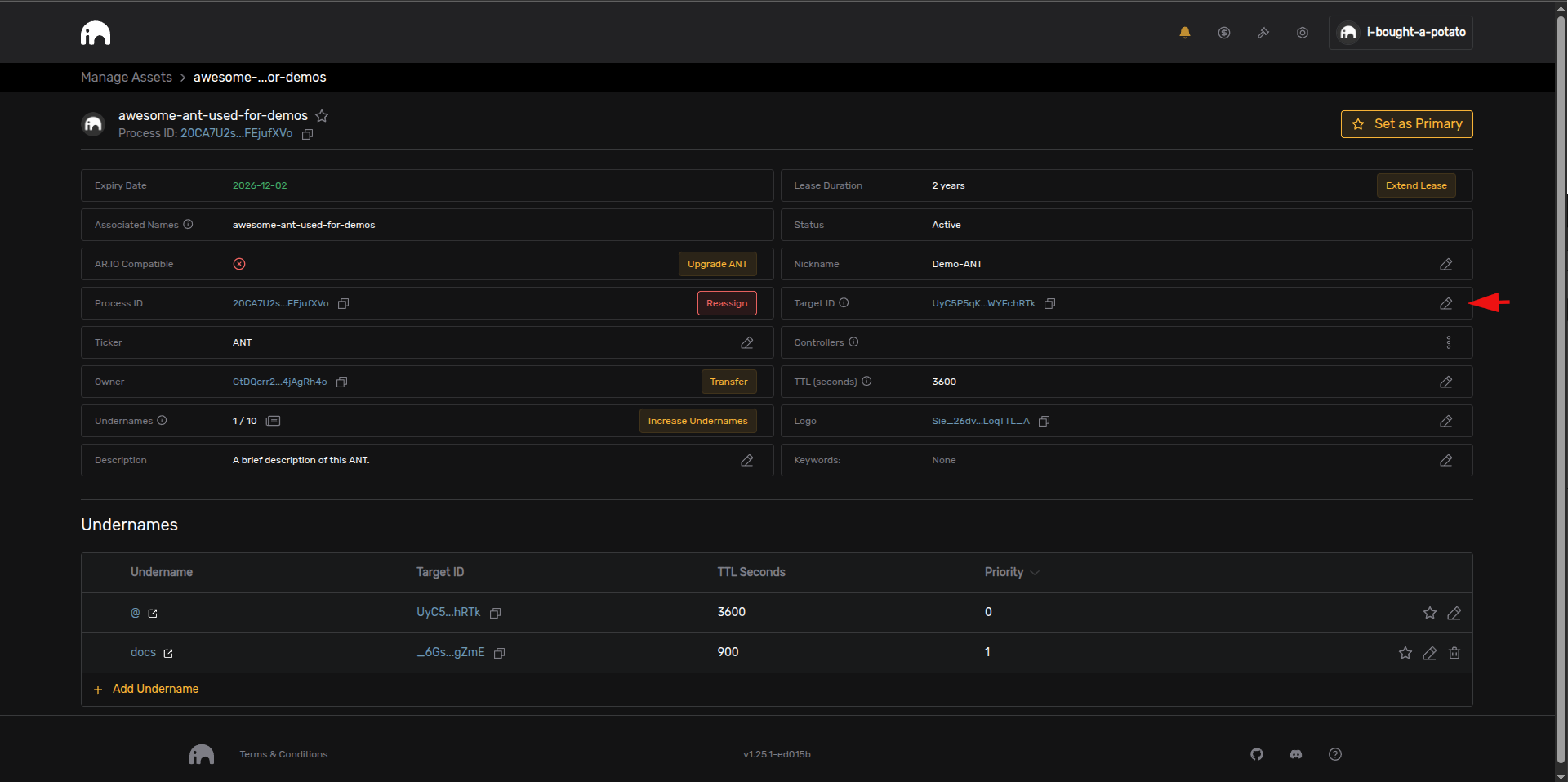Open the notifications bell icon
The width and height of the screenshot is (1568, 782).
coord(1184,33)
